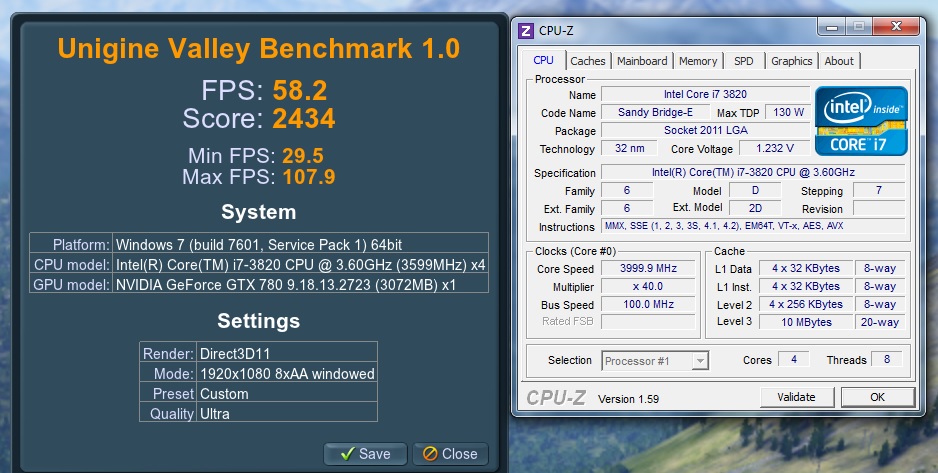
Task: Close the Valley benchmark results dialog
Action: (x=450, y=454)
